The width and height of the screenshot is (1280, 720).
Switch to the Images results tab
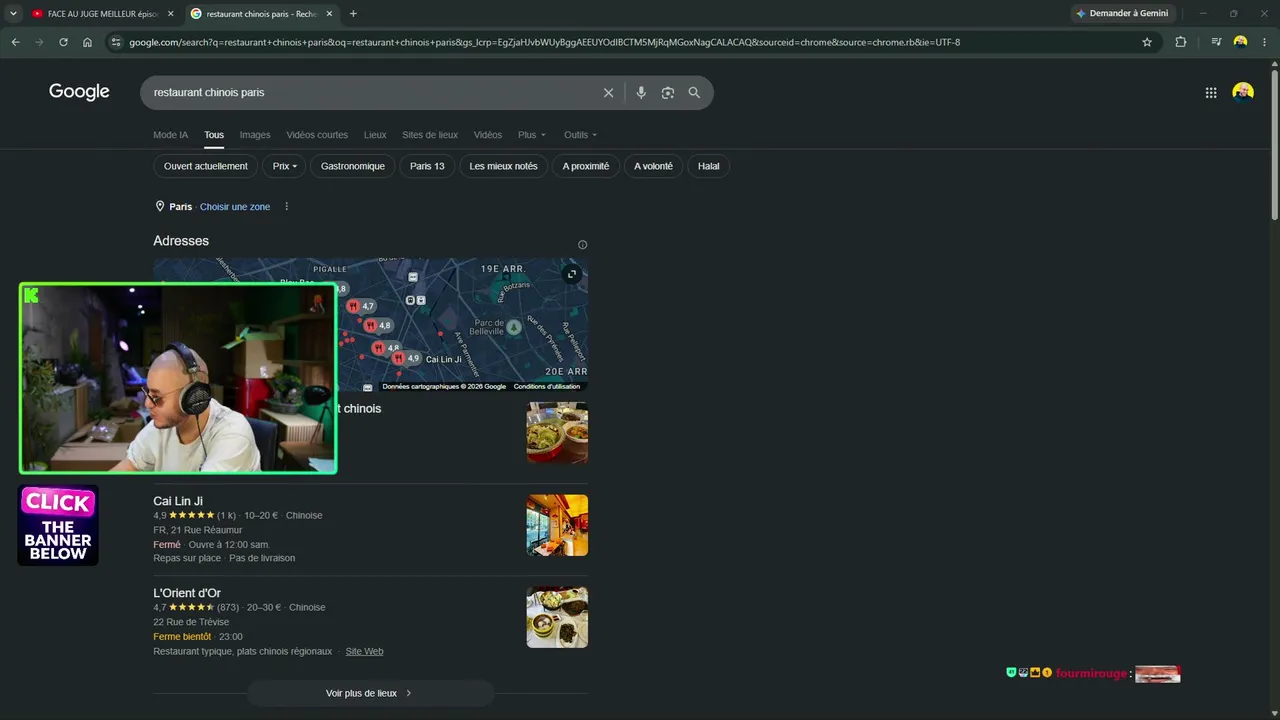coord(255,135)
